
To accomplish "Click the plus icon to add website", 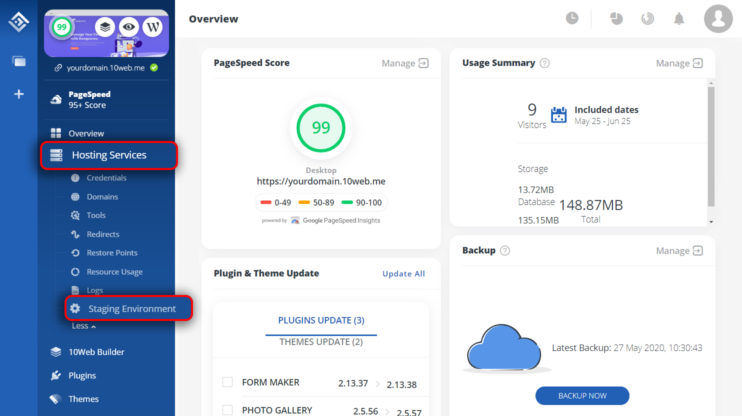I will [19, 94].
